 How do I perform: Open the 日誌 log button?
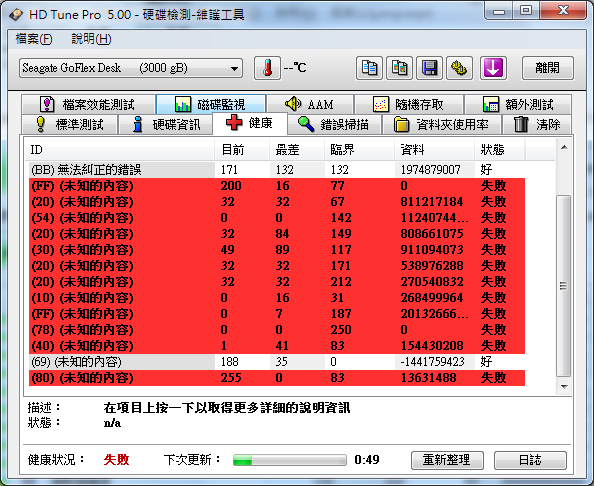[530, 460]
